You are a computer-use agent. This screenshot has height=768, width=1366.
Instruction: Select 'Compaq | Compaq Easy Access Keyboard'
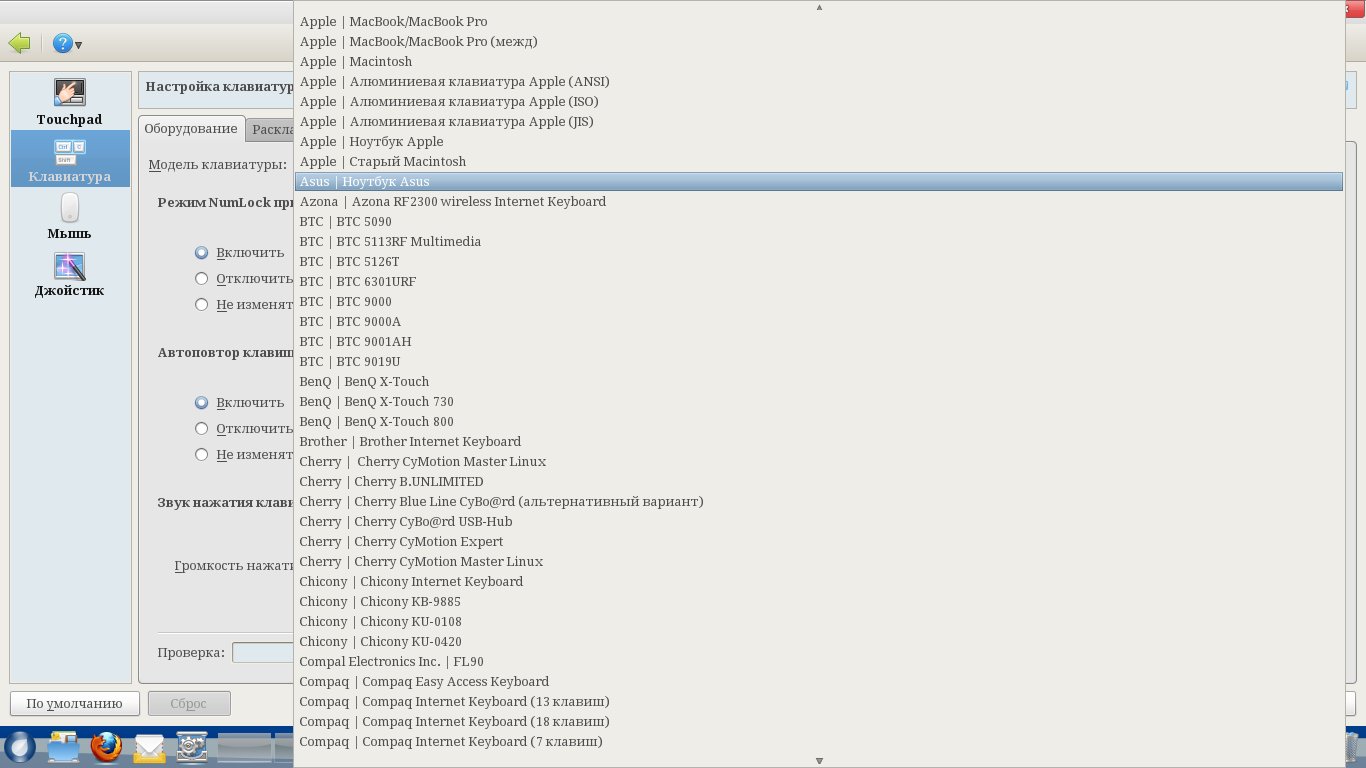[x=819, y=682]
